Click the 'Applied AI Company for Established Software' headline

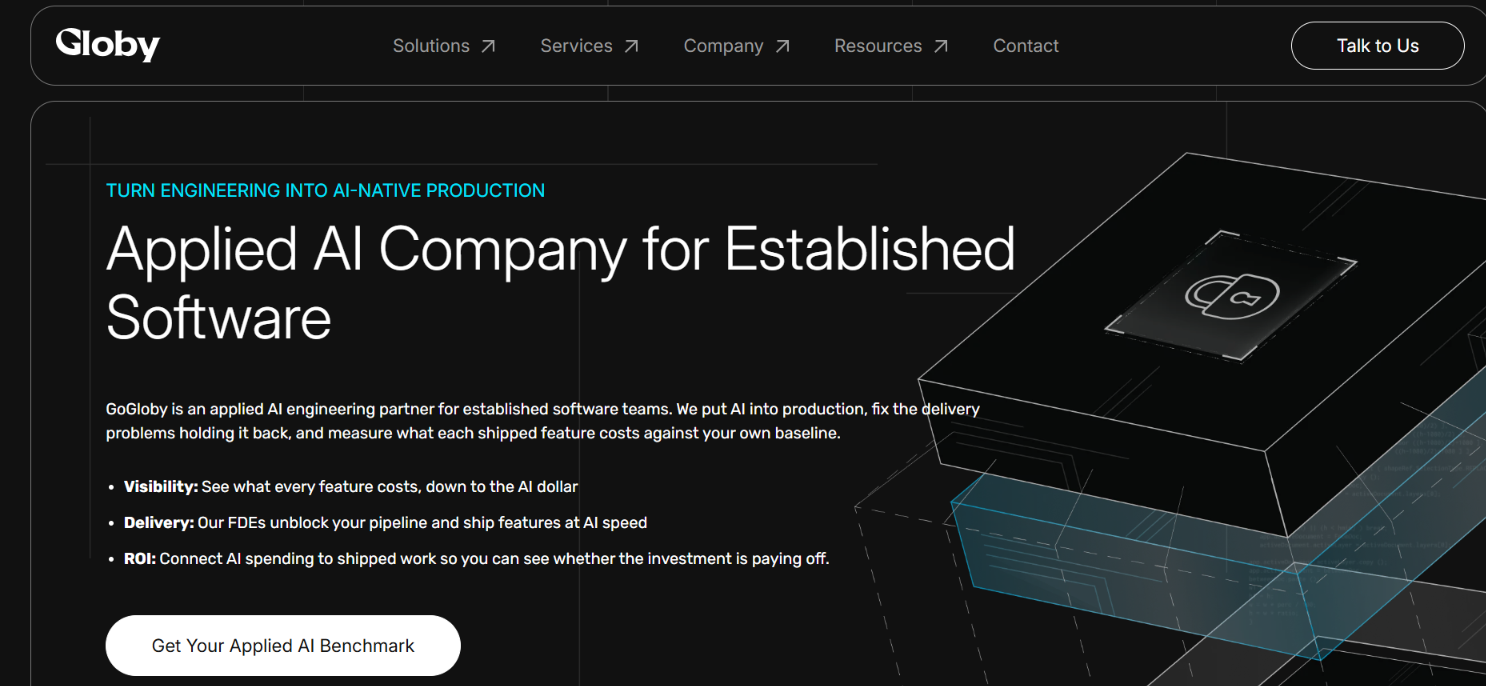click(561, 283)
